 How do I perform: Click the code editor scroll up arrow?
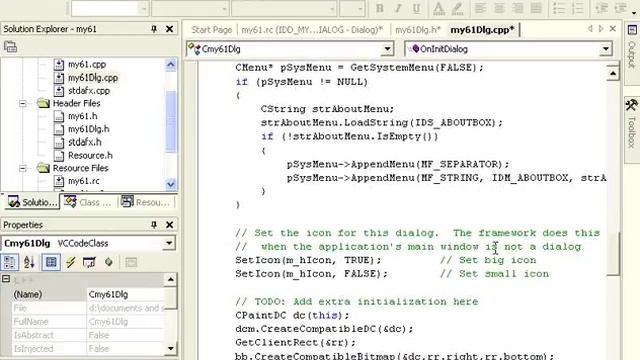(x=613, y=73)
